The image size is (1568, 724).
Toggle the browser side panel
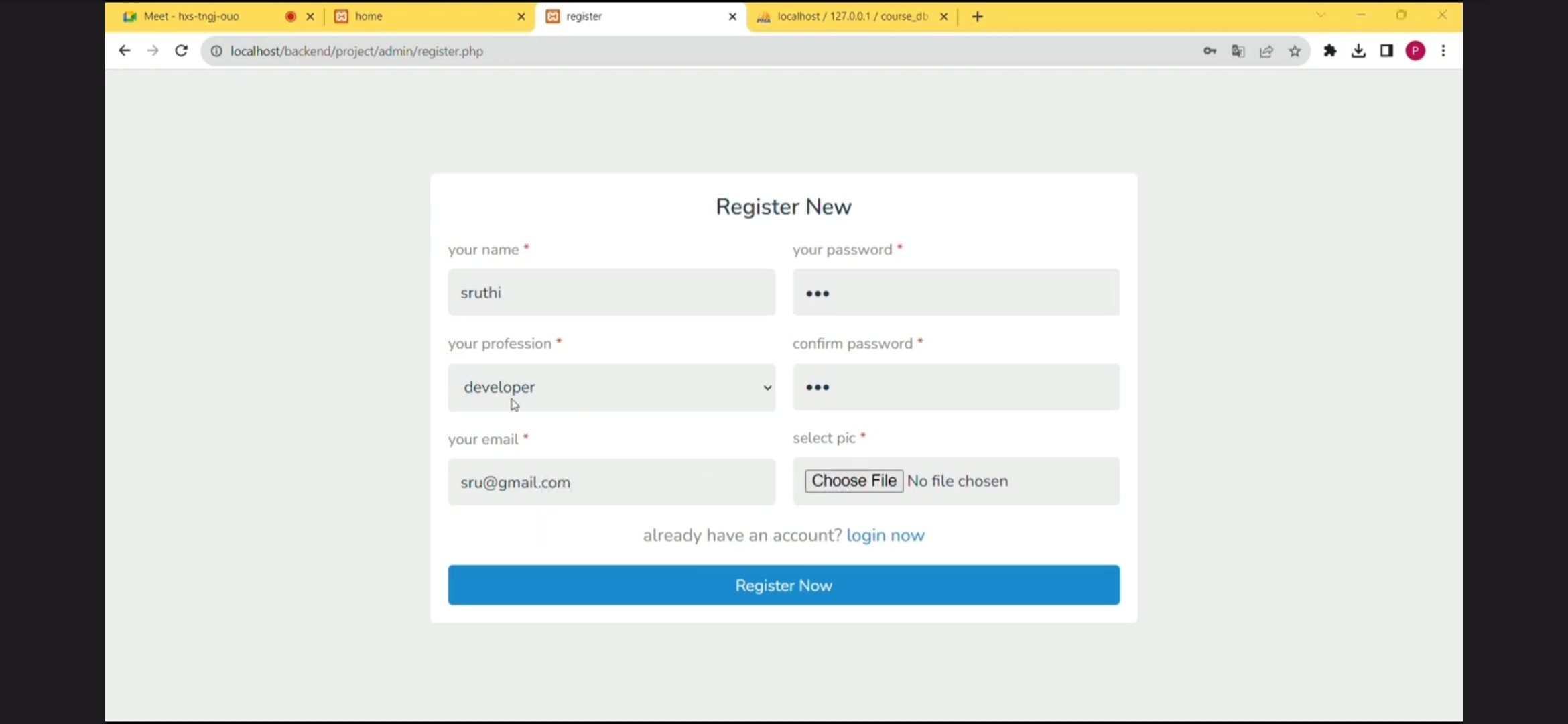[x=1386, y=51]
